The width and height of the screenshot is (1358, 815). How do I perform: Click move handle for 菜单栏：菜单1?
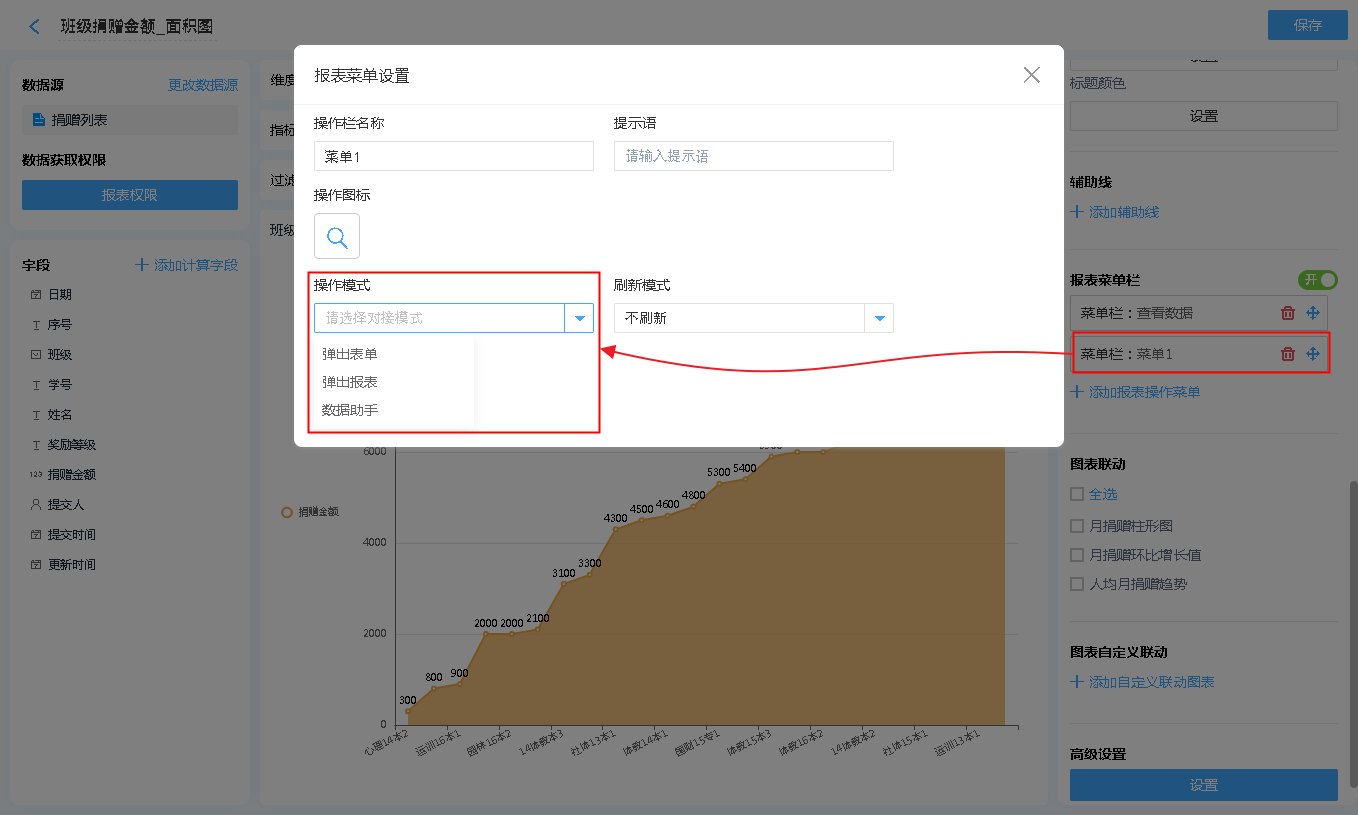coord(1313,354)
